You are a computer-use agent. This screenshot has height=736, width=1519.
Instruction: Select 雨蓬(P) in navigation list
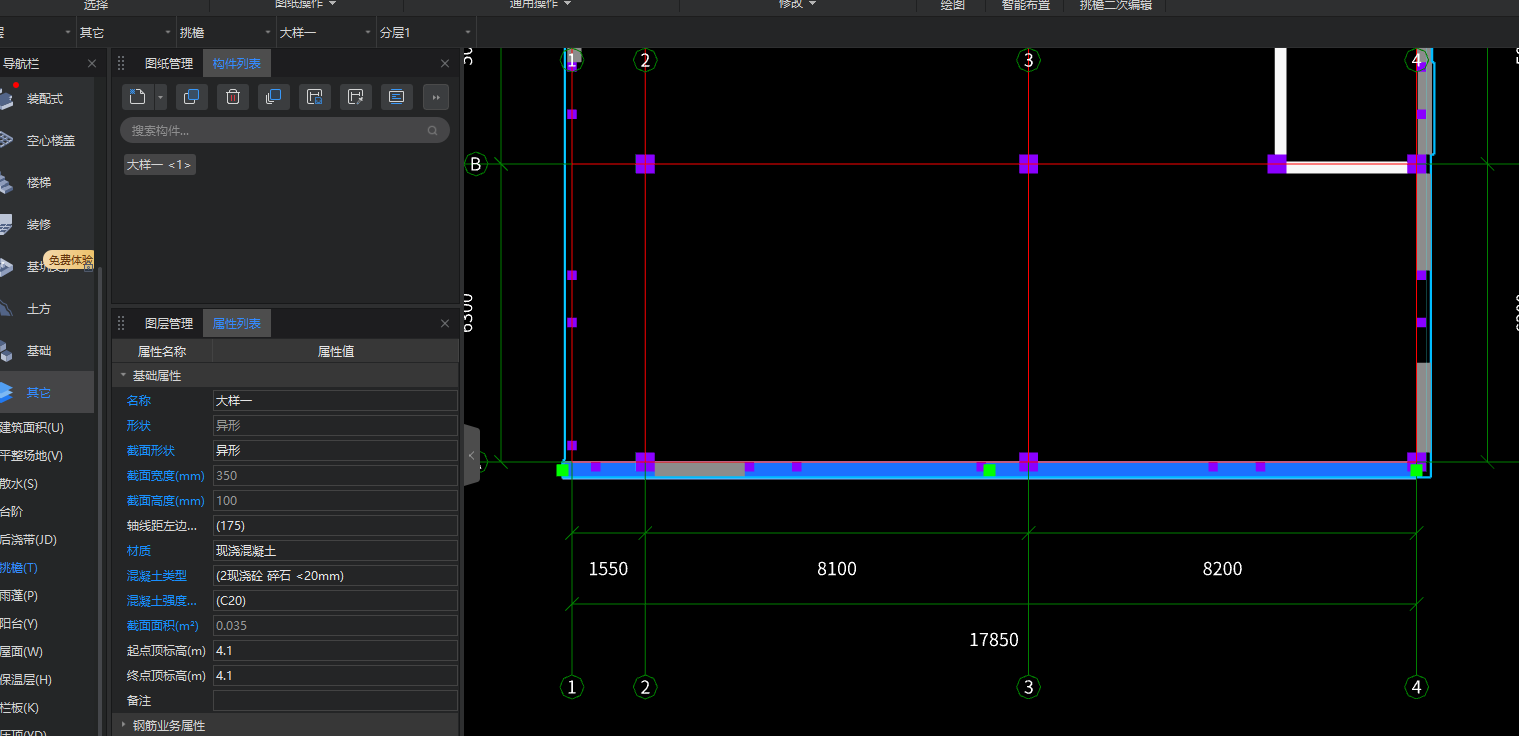(20, 596)
